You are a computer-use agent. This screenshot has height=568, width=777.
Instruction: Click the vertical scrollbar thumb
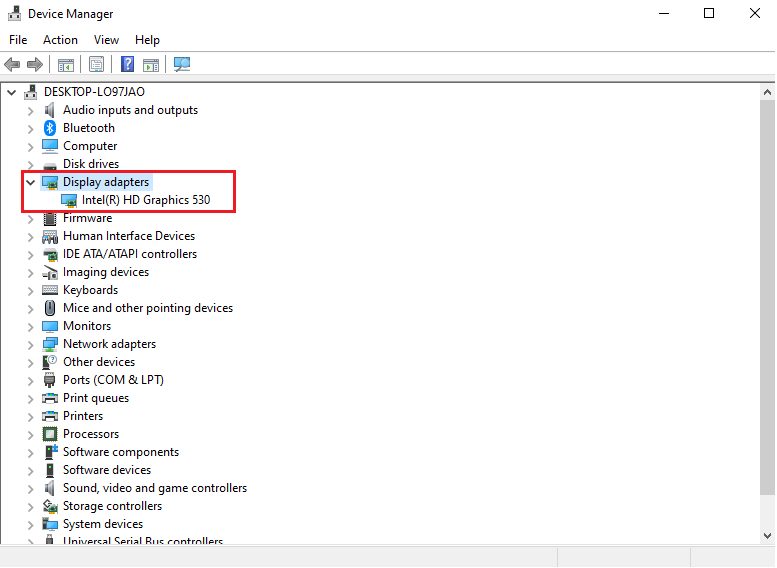pyautogui.click(x=767, y=296)
